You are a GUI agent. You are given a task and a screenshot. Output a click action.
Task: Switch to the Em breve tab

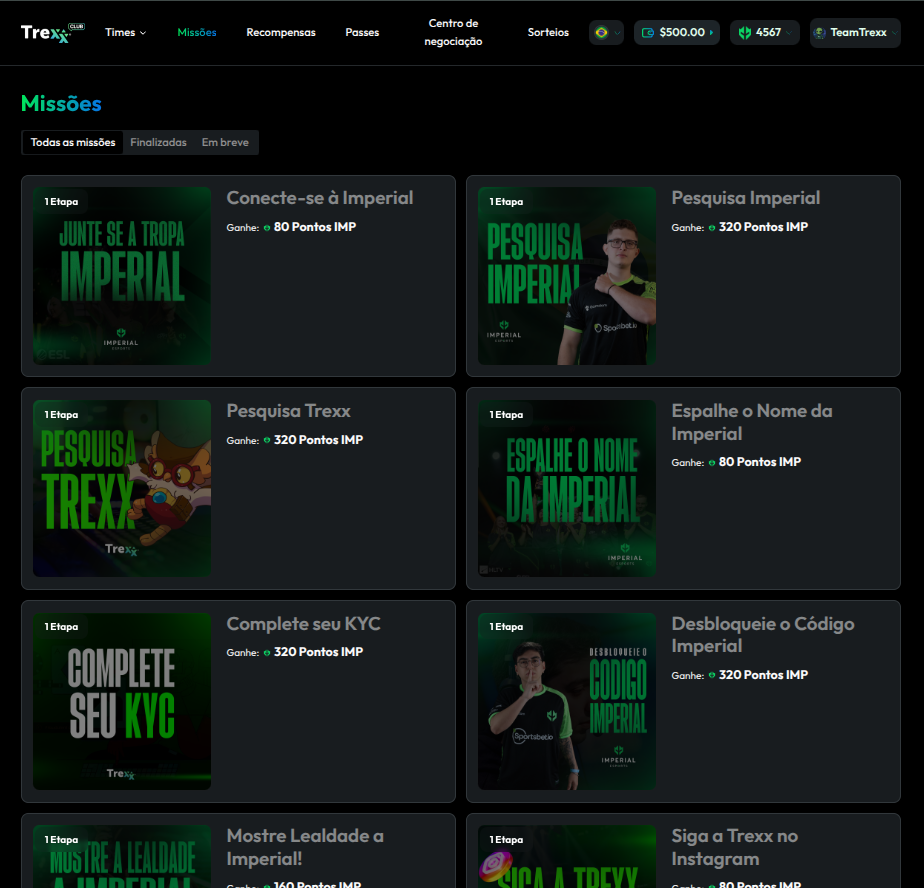click(x=225, y=143)
